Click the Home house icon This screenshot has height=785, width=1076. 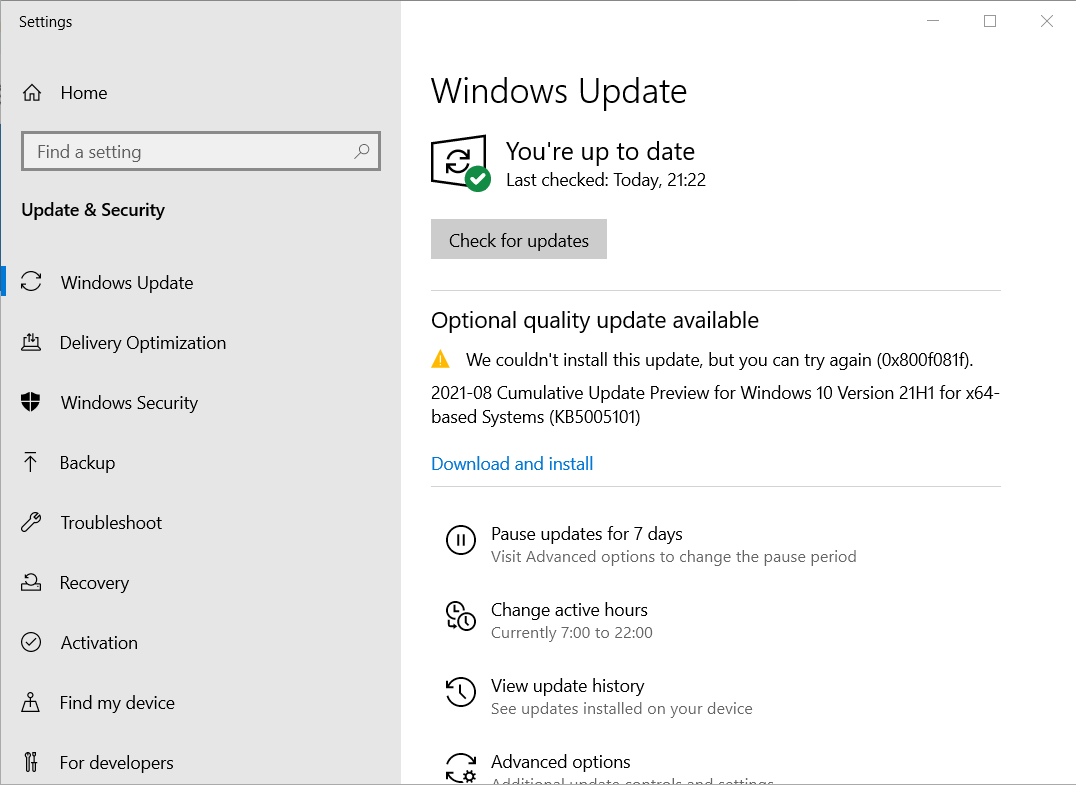(x=32, y=93)
